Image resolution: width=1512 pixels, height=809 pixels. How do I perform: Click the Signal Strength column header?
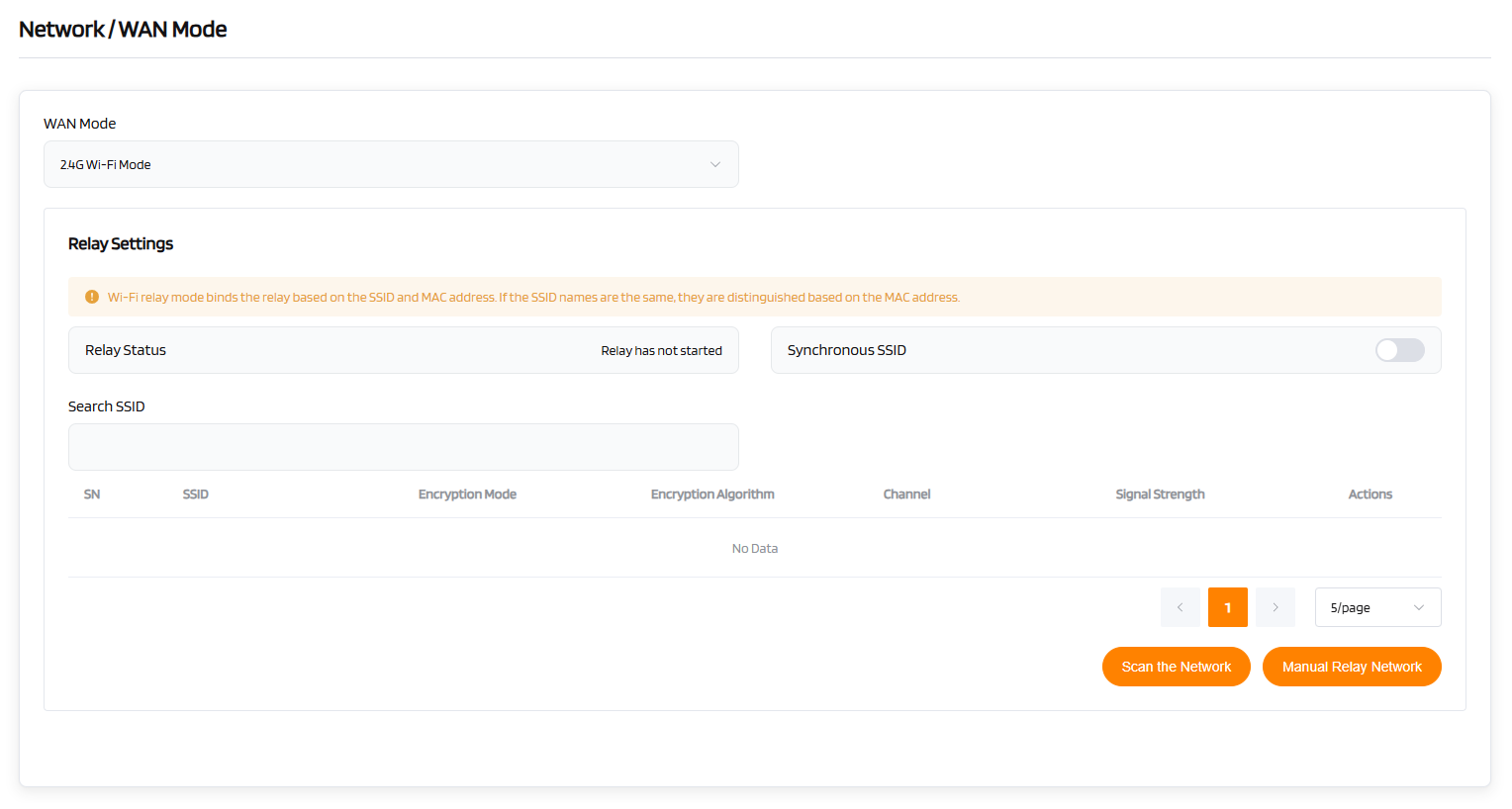[1160, 494]
